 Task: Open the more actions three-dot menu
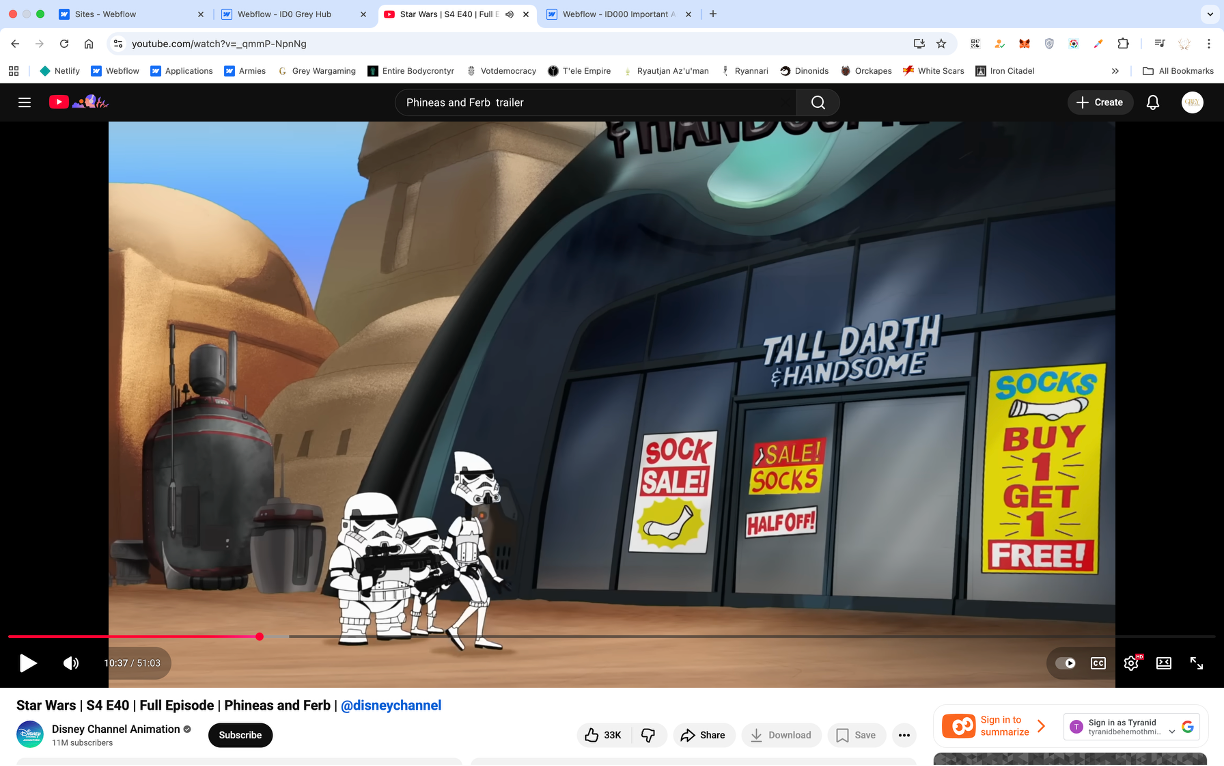[904, 735]
